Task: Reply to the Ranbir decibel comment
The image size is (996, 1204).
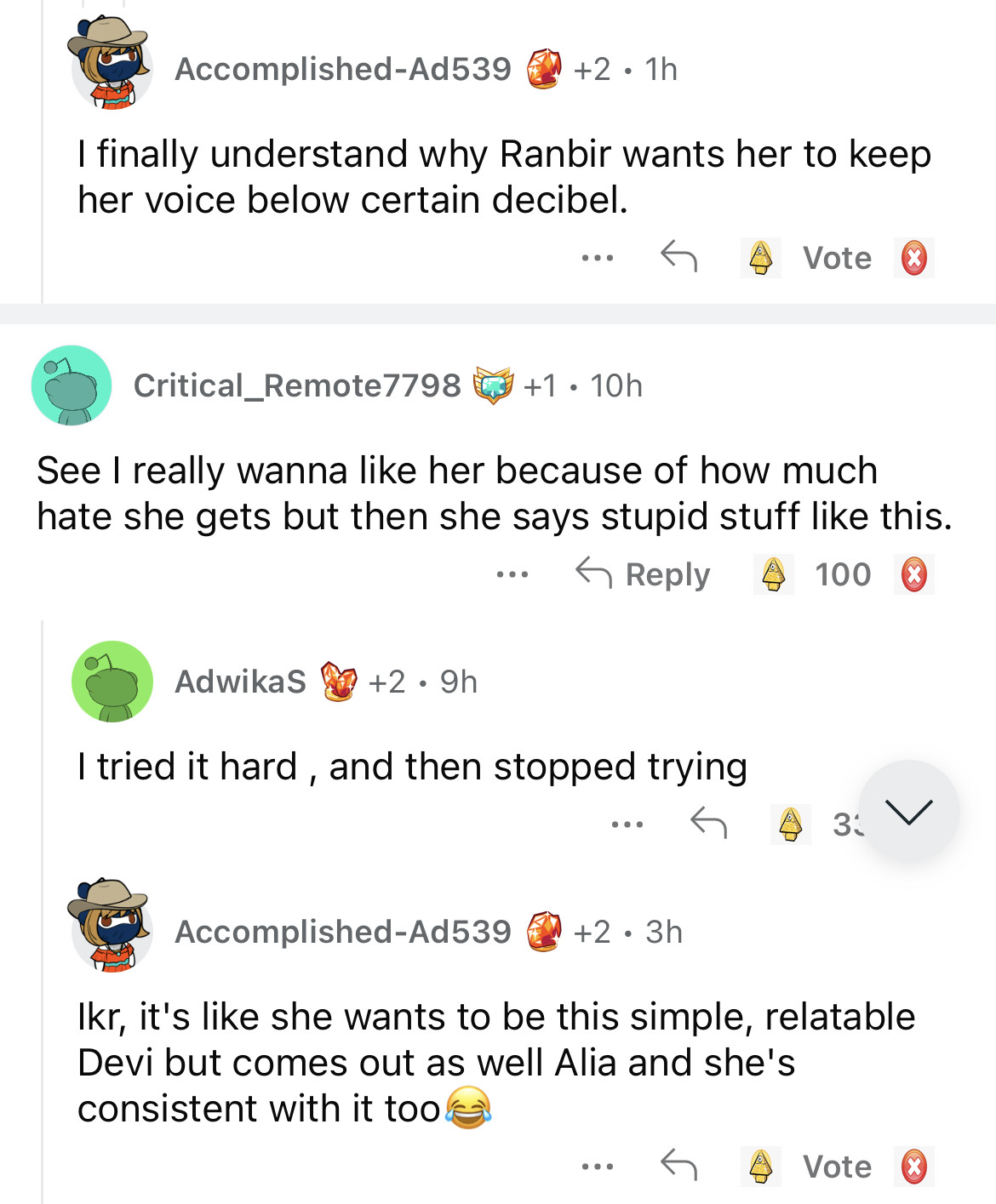Action: [678, 257]
